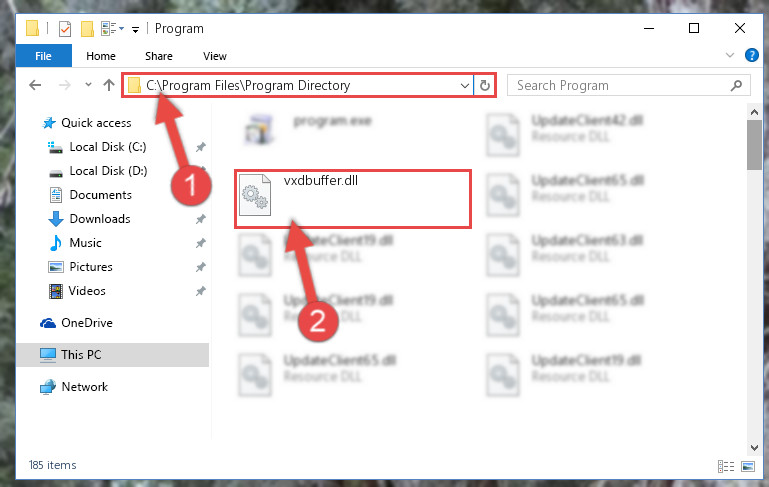Click the Up one level arrow
The width and height of the screenshot is (769, 487).
click(109, 85)
